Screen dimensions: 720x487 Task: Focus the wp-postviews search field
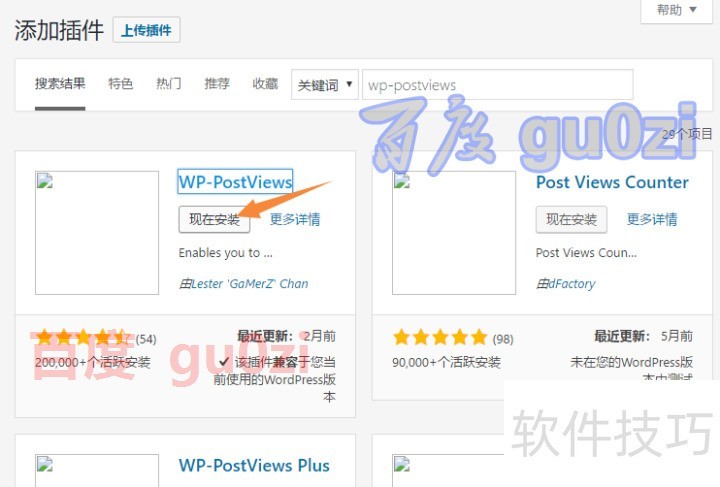tap(498, 84)
